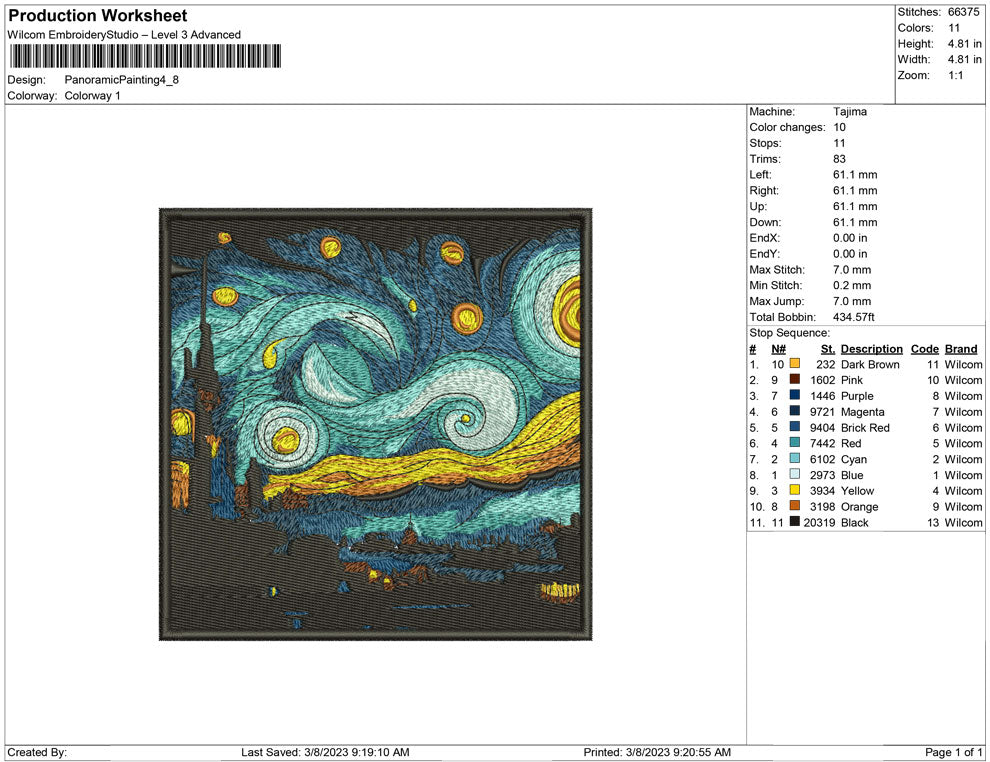Click the Yellow description text

[857, 491]
